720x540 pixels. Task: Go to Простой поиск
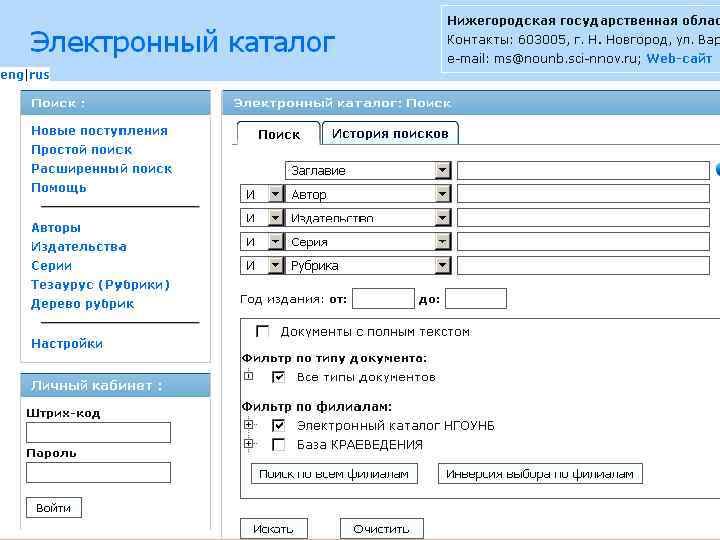82,150
